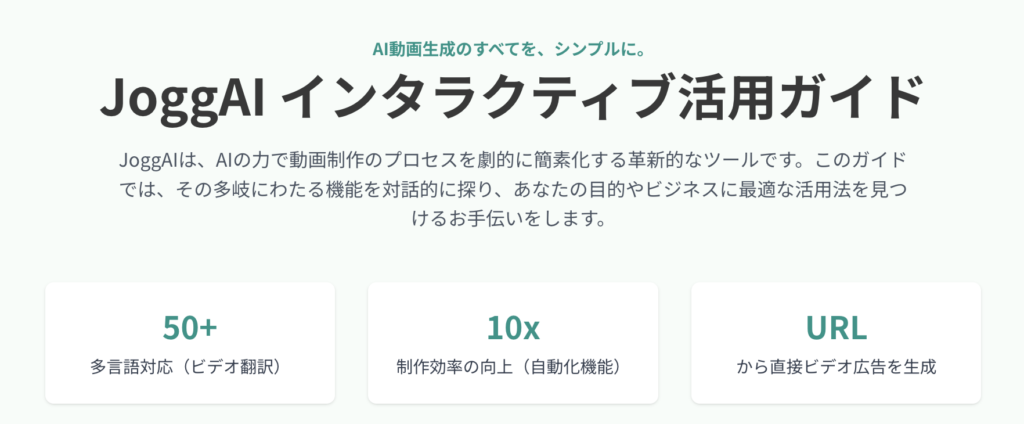Click the 10x production efficiency card

click(513, 343)
